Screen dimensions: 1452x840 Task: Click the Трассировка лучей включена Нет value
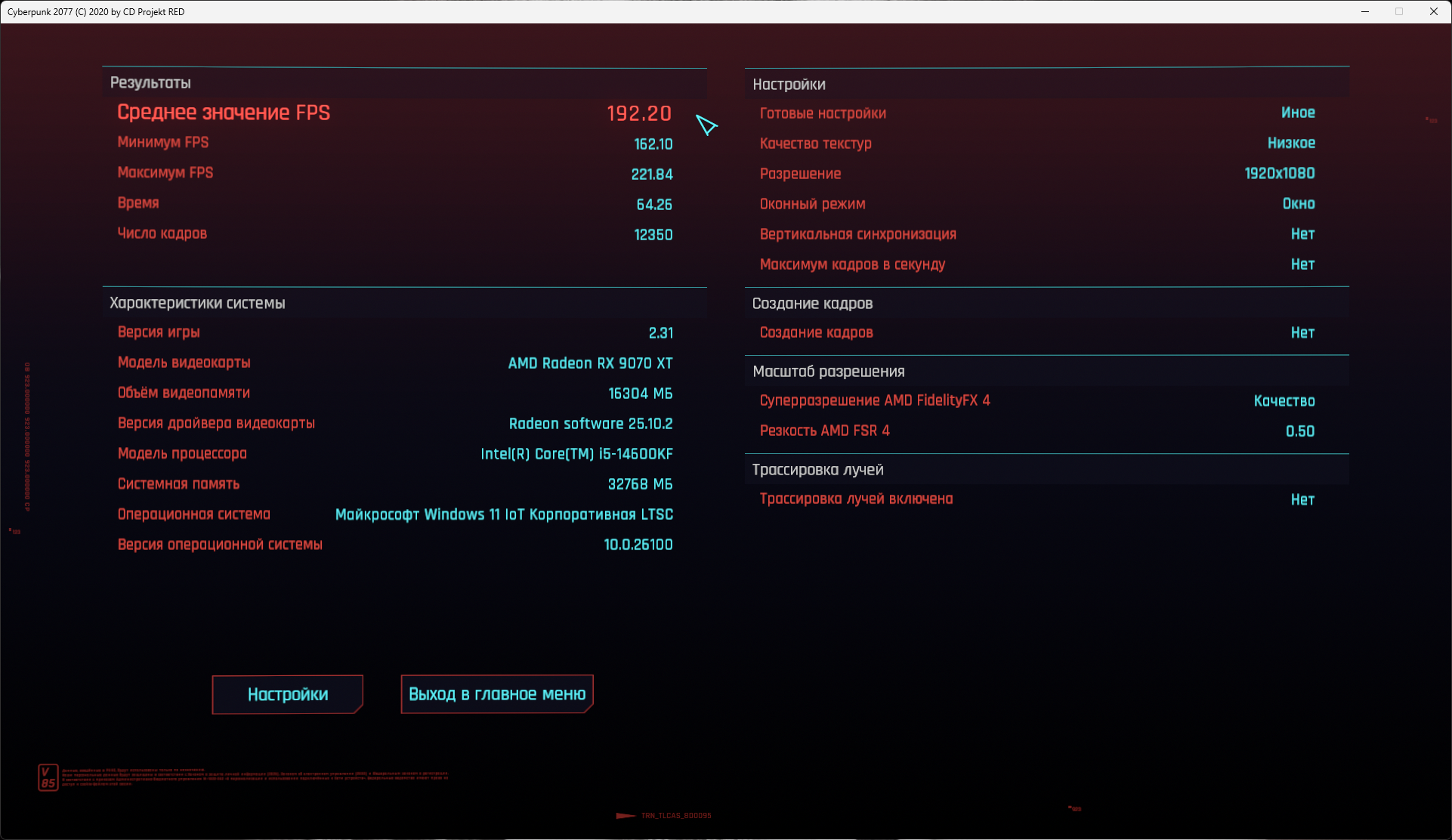tap(1302, 499)
